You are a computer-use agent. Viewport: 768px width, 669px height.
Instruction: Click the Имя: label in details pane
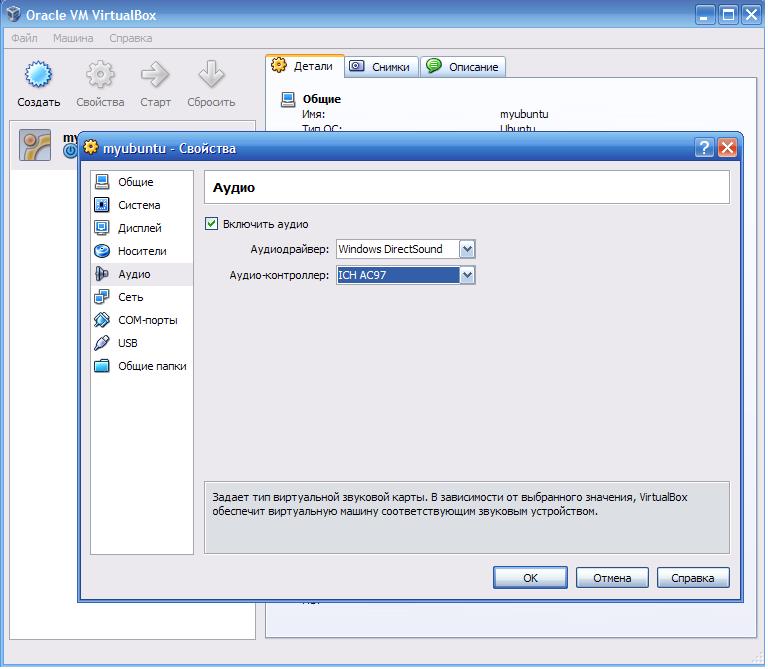313,114
